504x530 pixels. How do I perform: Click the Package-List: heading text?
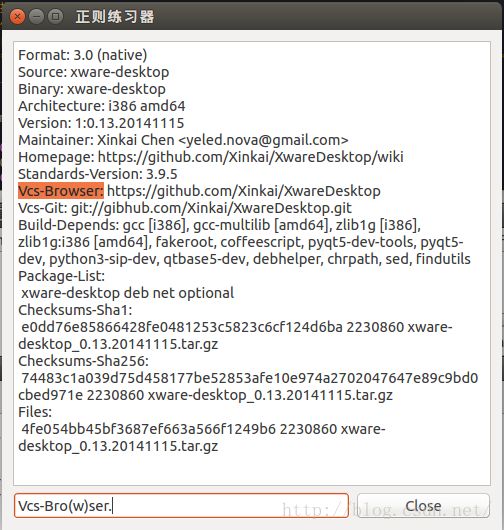62,276
